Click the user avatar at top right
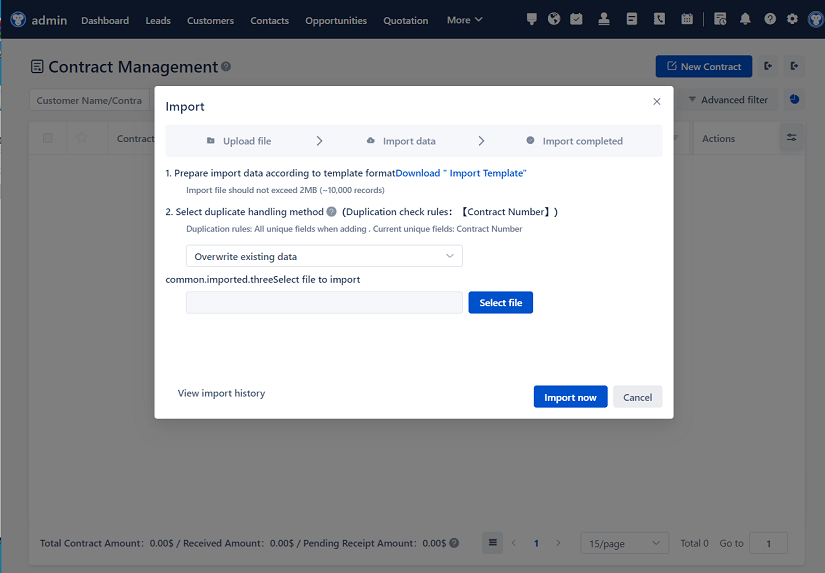Image resolution: width=825 pixels, height=573 pixels. (816, 20)
